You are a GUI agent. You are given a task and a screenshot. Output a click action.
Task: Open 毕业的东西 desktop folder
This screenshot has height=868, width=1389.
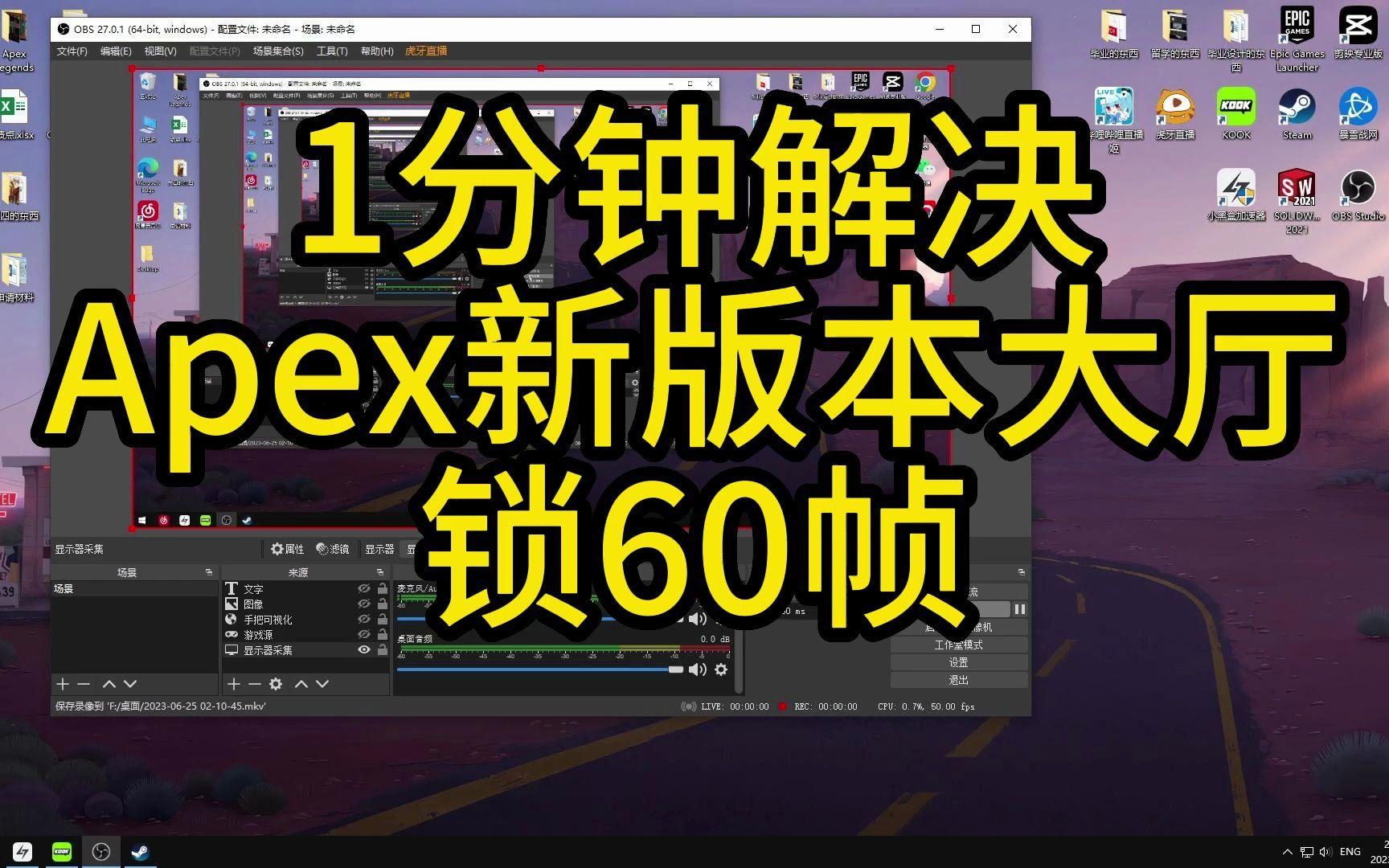click(x=1114, y=33)
